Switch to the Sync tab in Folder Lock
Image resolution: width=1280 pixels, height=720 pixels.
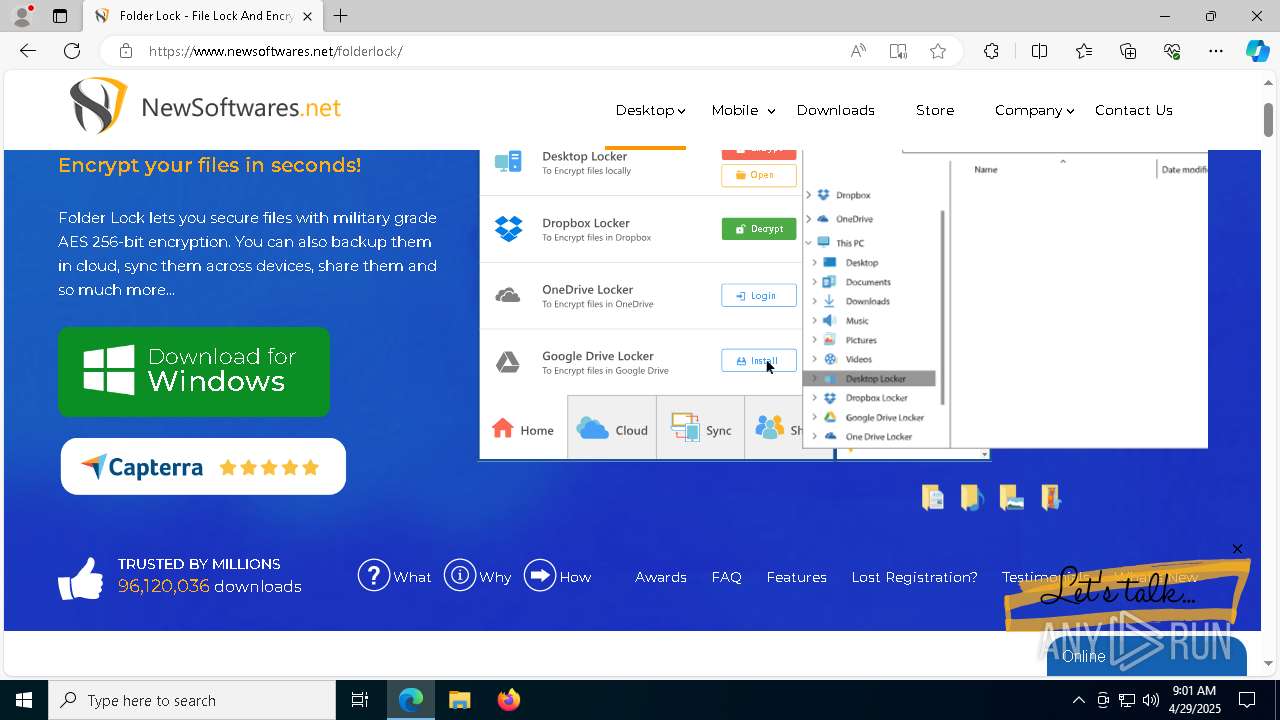point(700,430)
